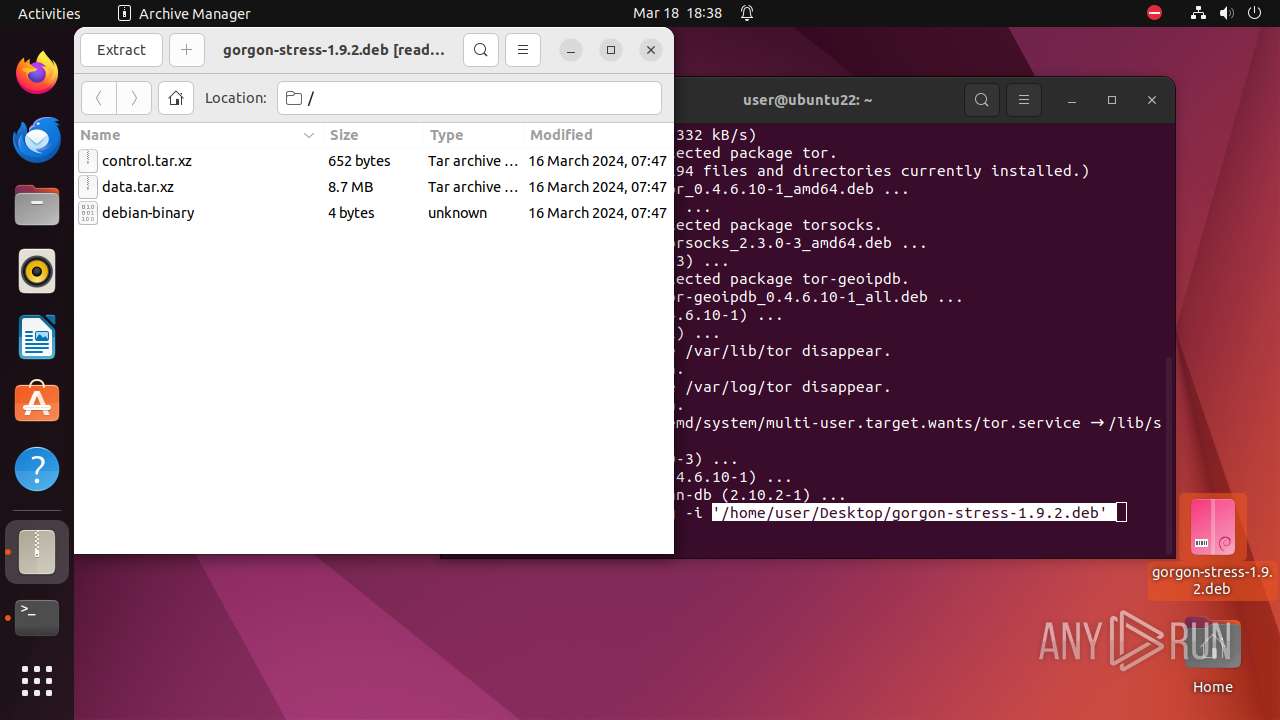Open search in Terminal window
Screen dimensions: 1280x720
(x=982, y=100)
